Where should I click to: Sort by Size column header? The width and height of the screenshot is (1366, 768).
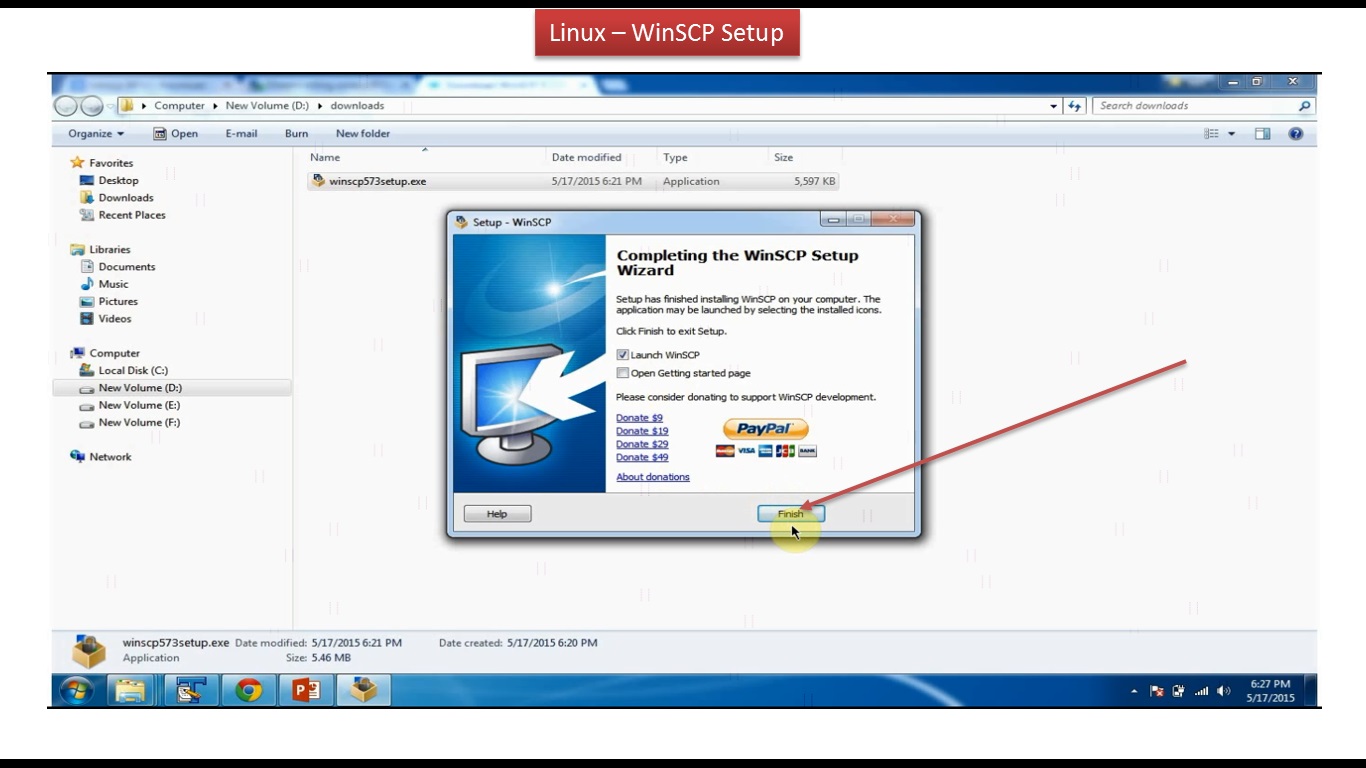click(783, 157)
